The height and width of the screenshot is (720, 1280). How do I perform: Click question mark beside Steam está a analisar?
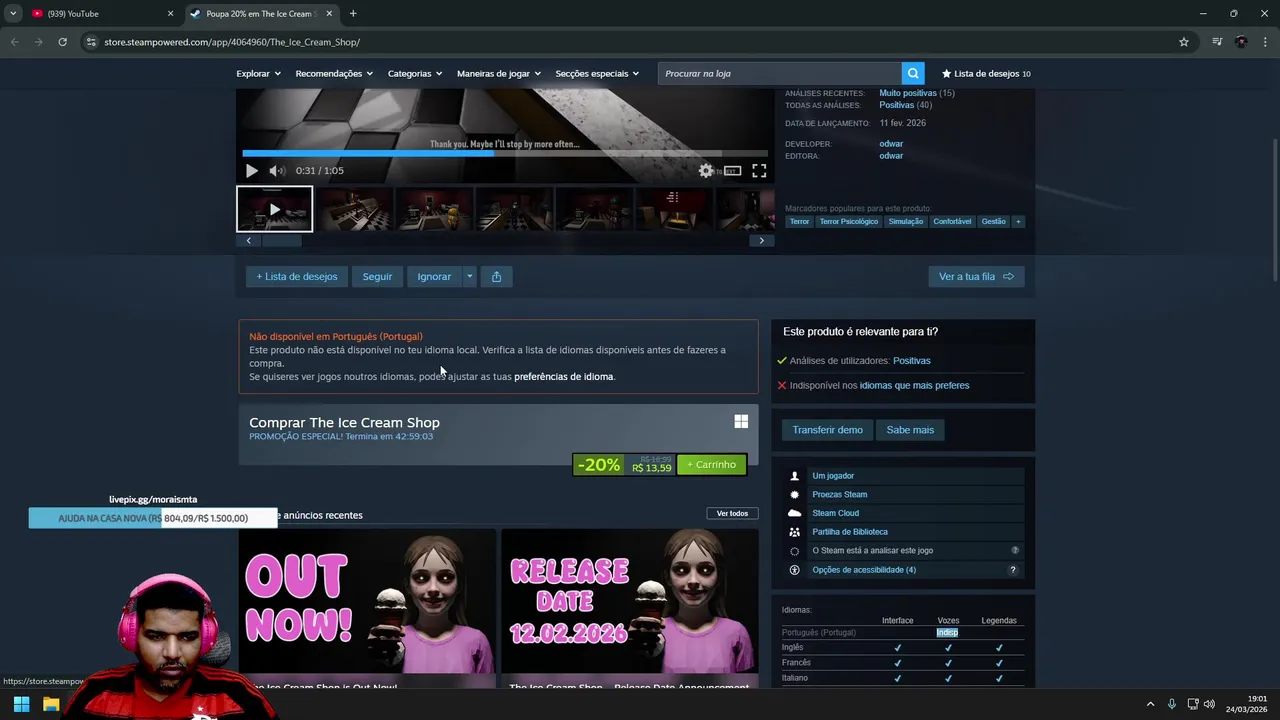pos(1015,551)
